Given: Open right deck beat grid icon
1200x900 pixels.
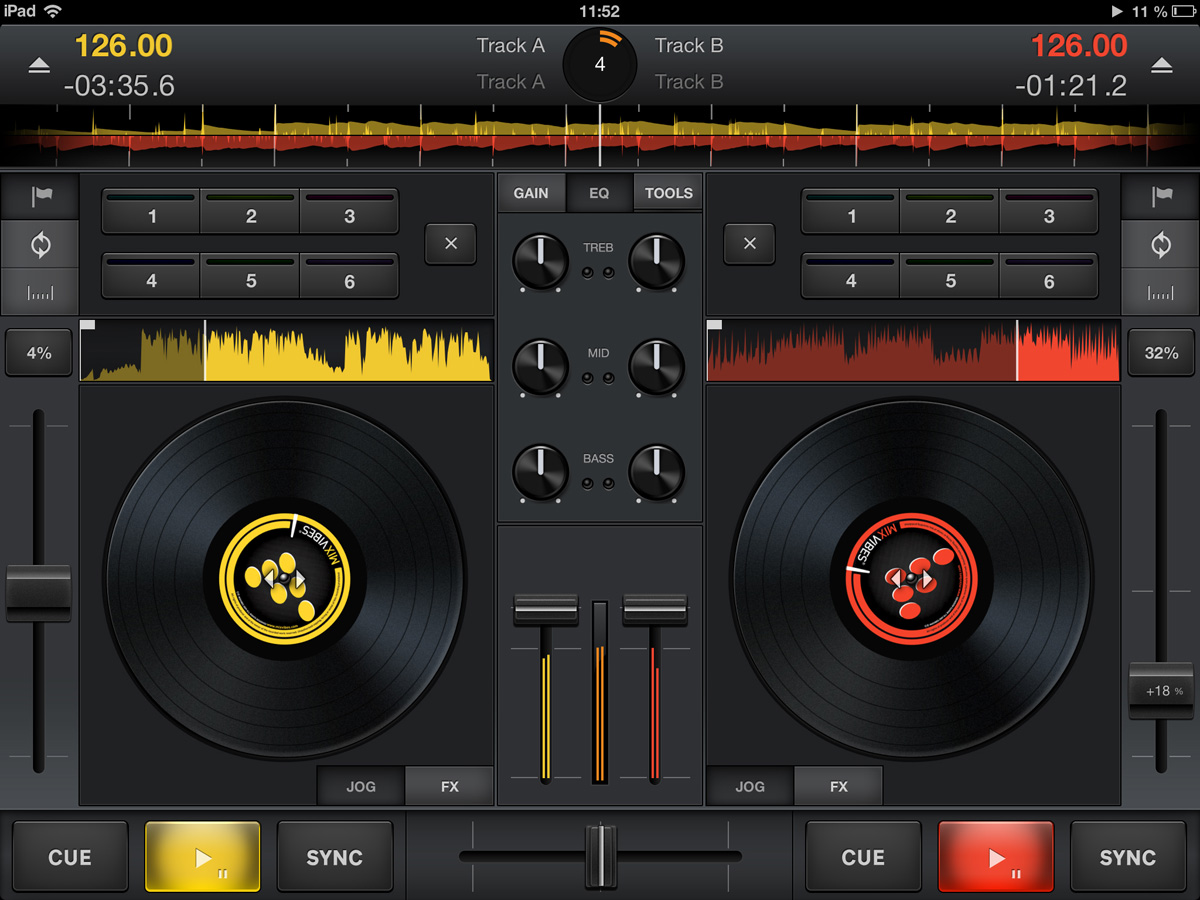Looking at the screenshot, I should 1161,293.
